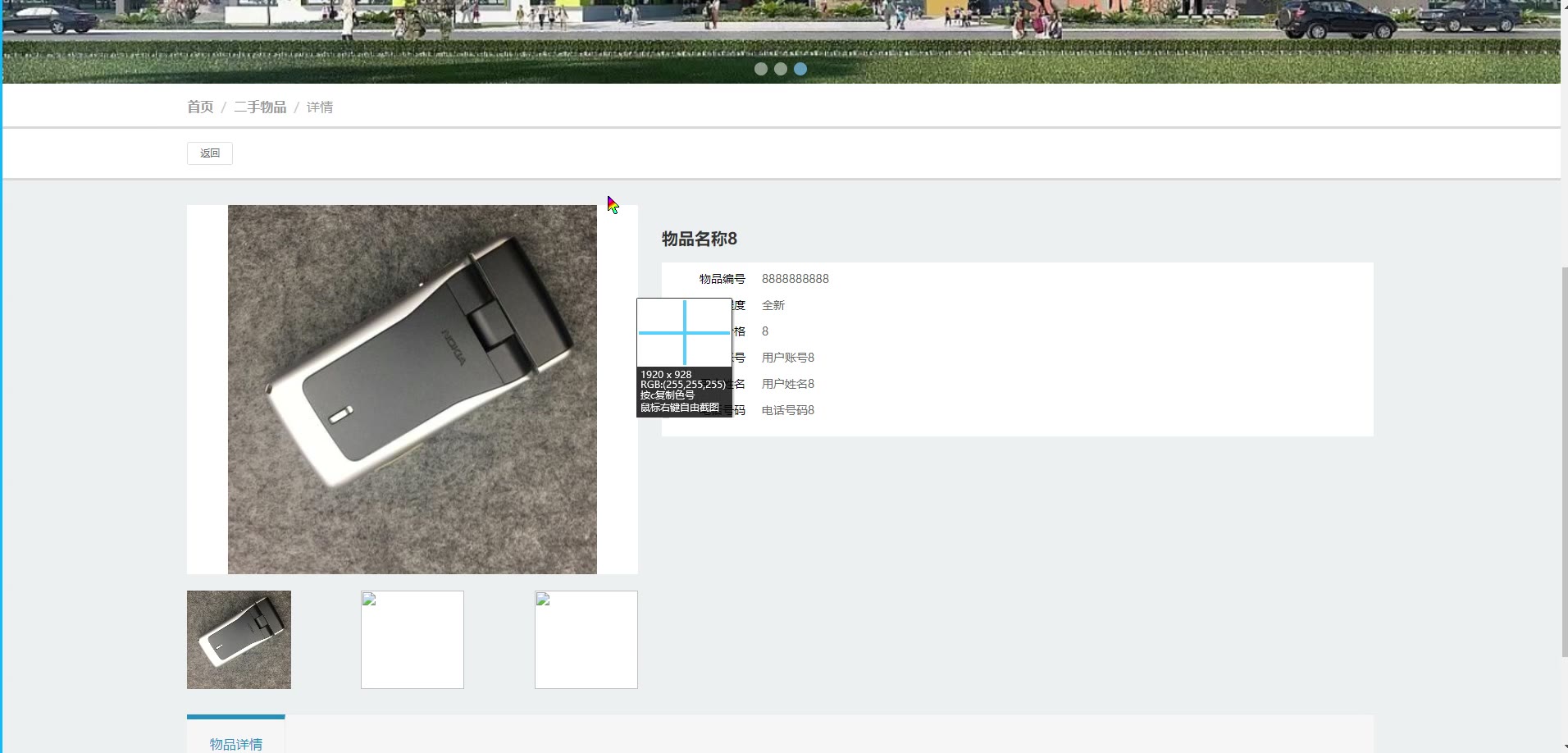Image resolution: width=1568 pixels, height=753 pixels.
Task: Click the top banner campus image
Action: pyautogui.click(x=782, y=41)
